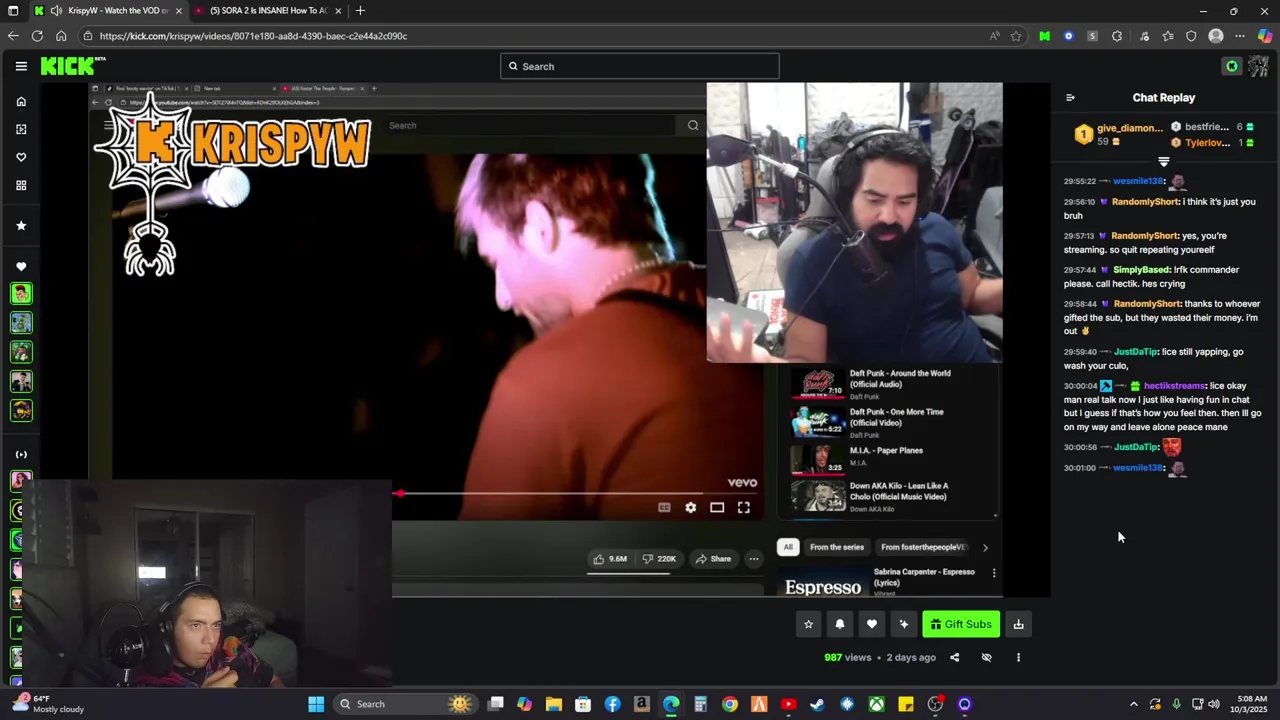Screen dimensions: 1280x720
Task: Toggle YouTube theater mode
Action: (717, 508)
